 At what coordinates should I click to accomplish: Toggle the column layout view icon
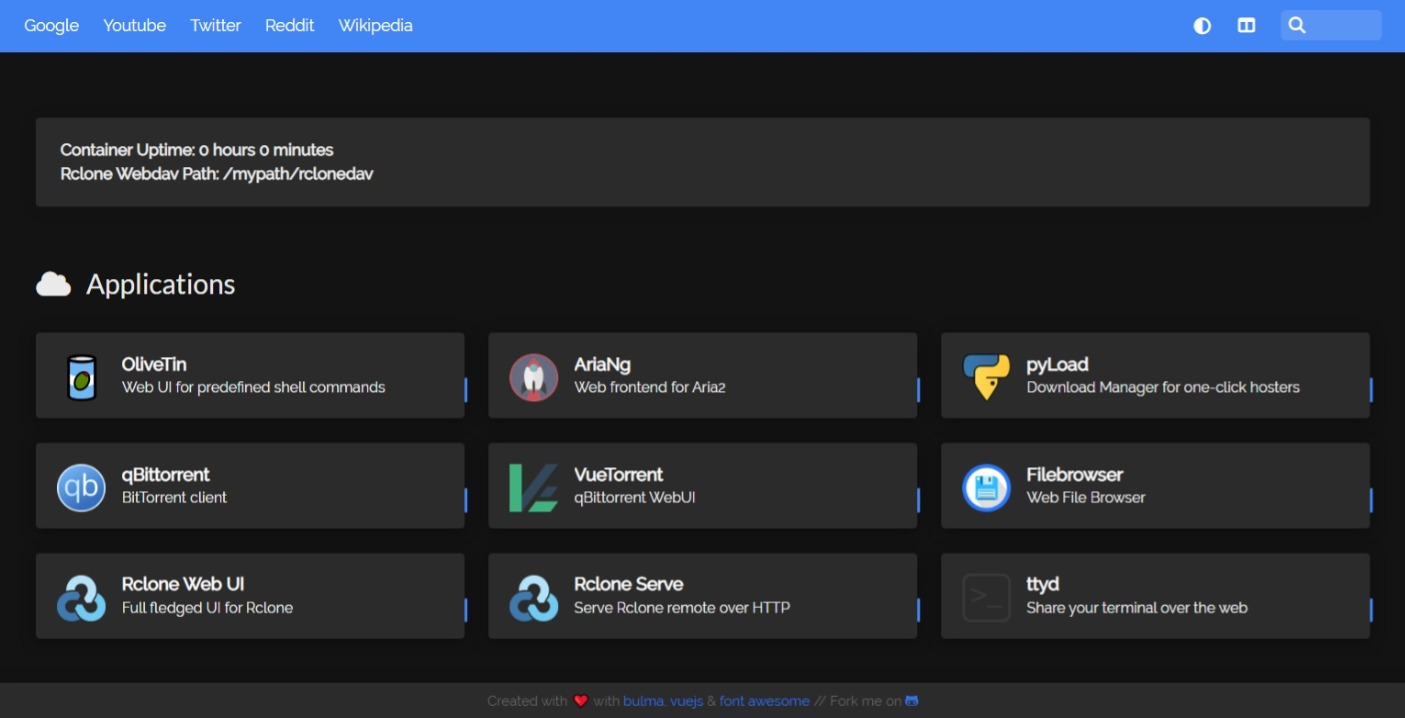1246,25
